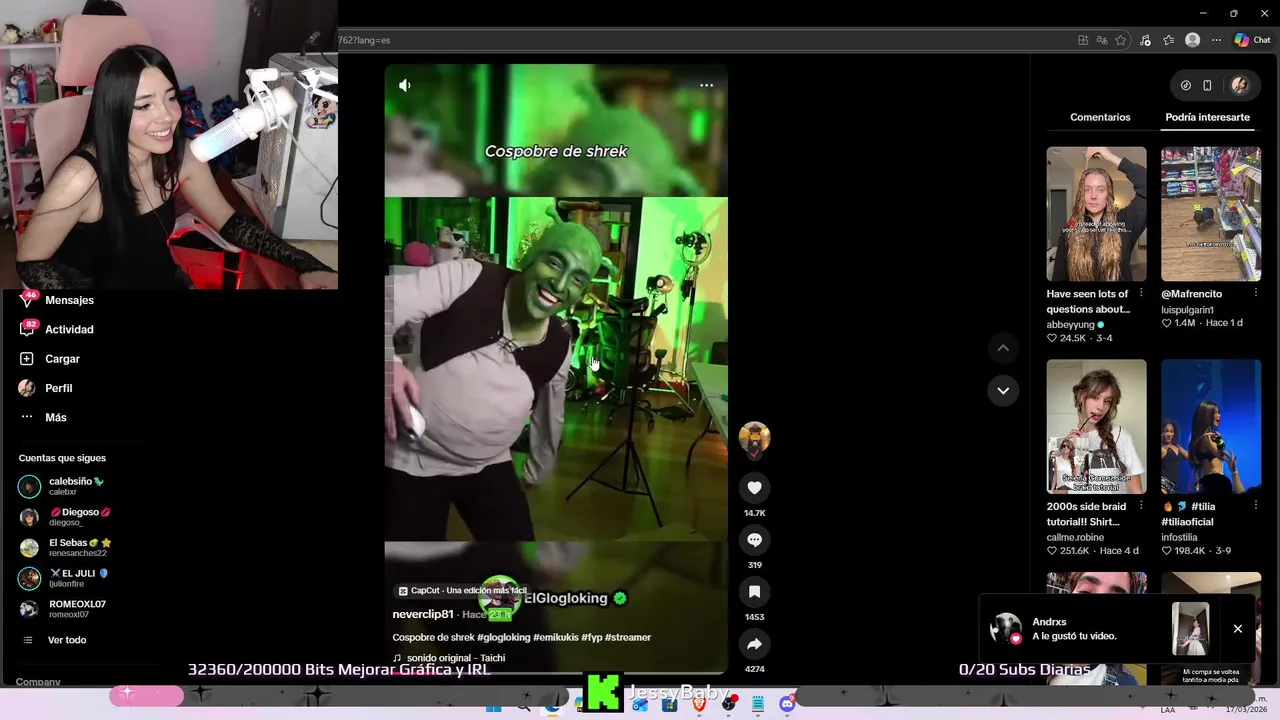Expand Ver todo followed accounts list
1280x720 pixels.
55,640
